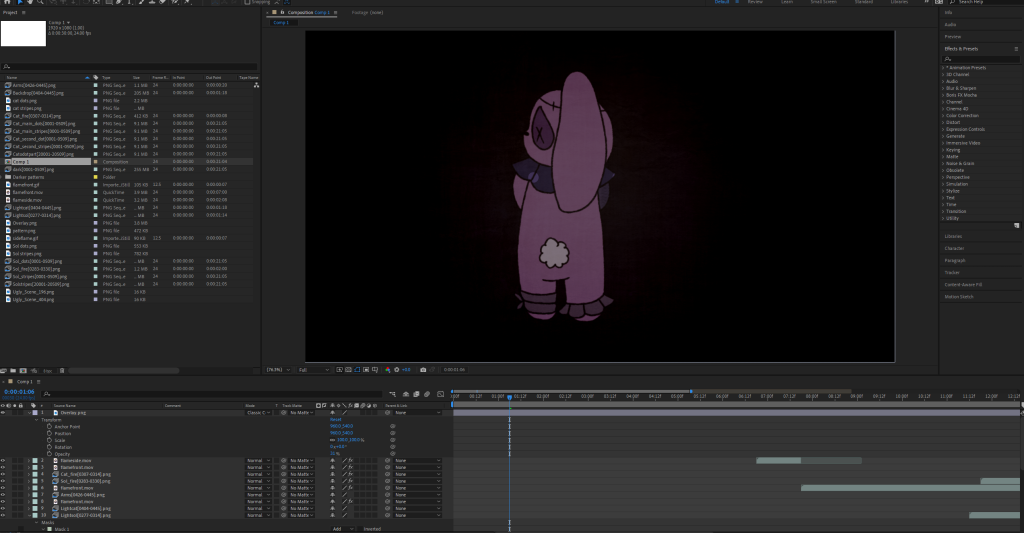Screen dimensions: 1024x533
Task: Hide the flameside.mov layer eye
Action: coord(3,460)
